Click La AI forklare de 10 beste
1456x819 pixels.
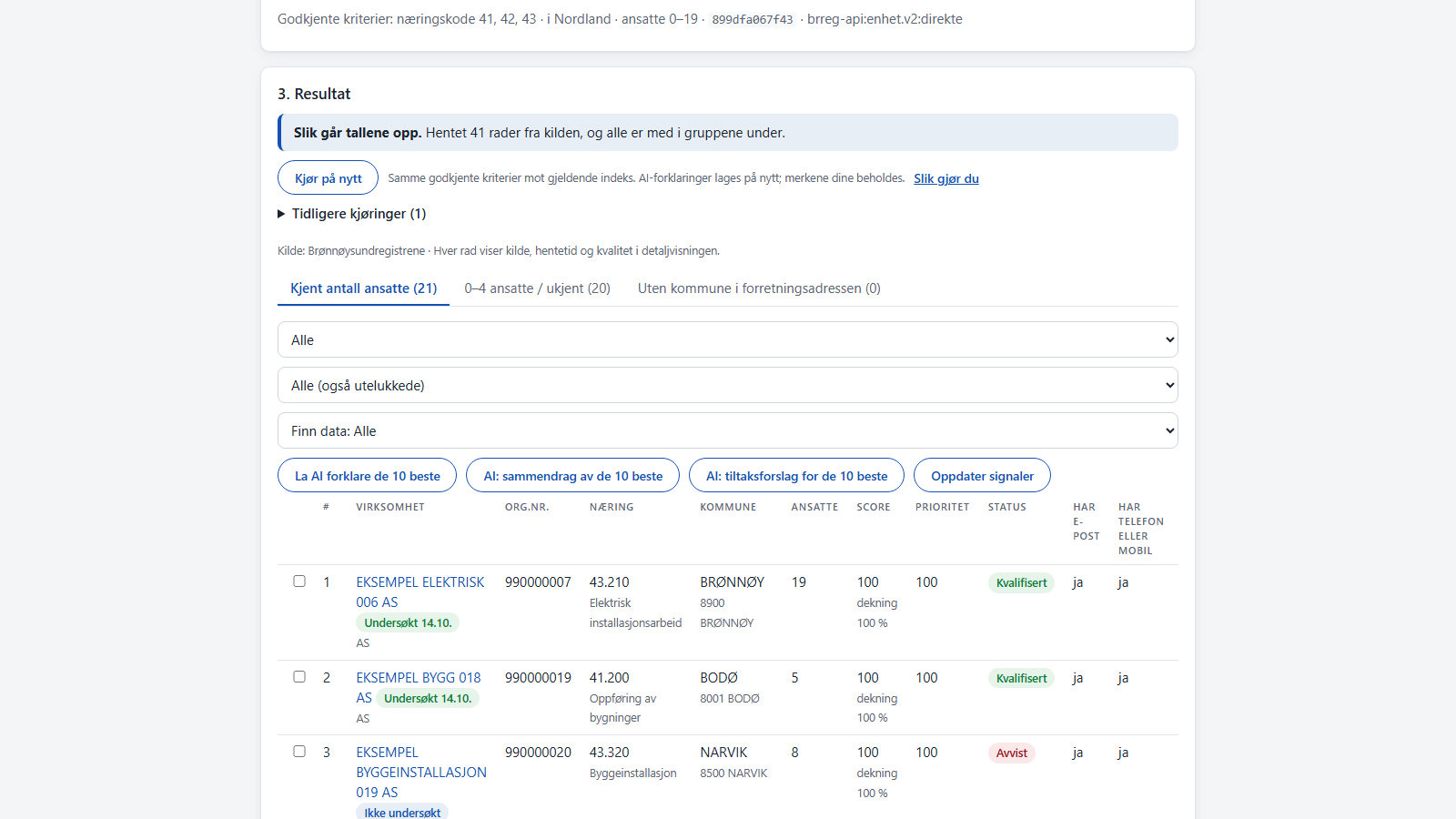[368, 476]
